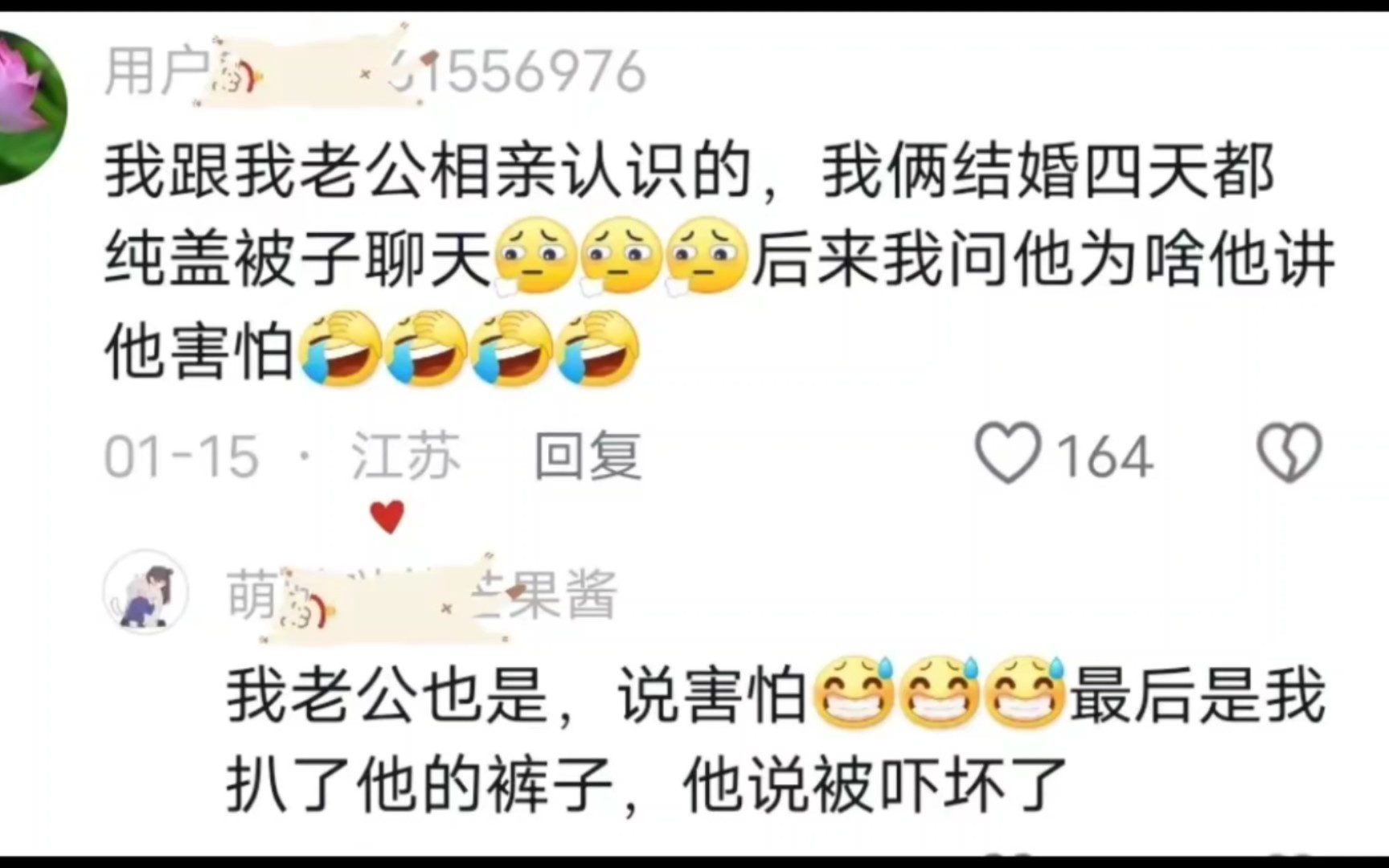
Task: Tap the first sweating grin emoji
Action: [854, 694]
